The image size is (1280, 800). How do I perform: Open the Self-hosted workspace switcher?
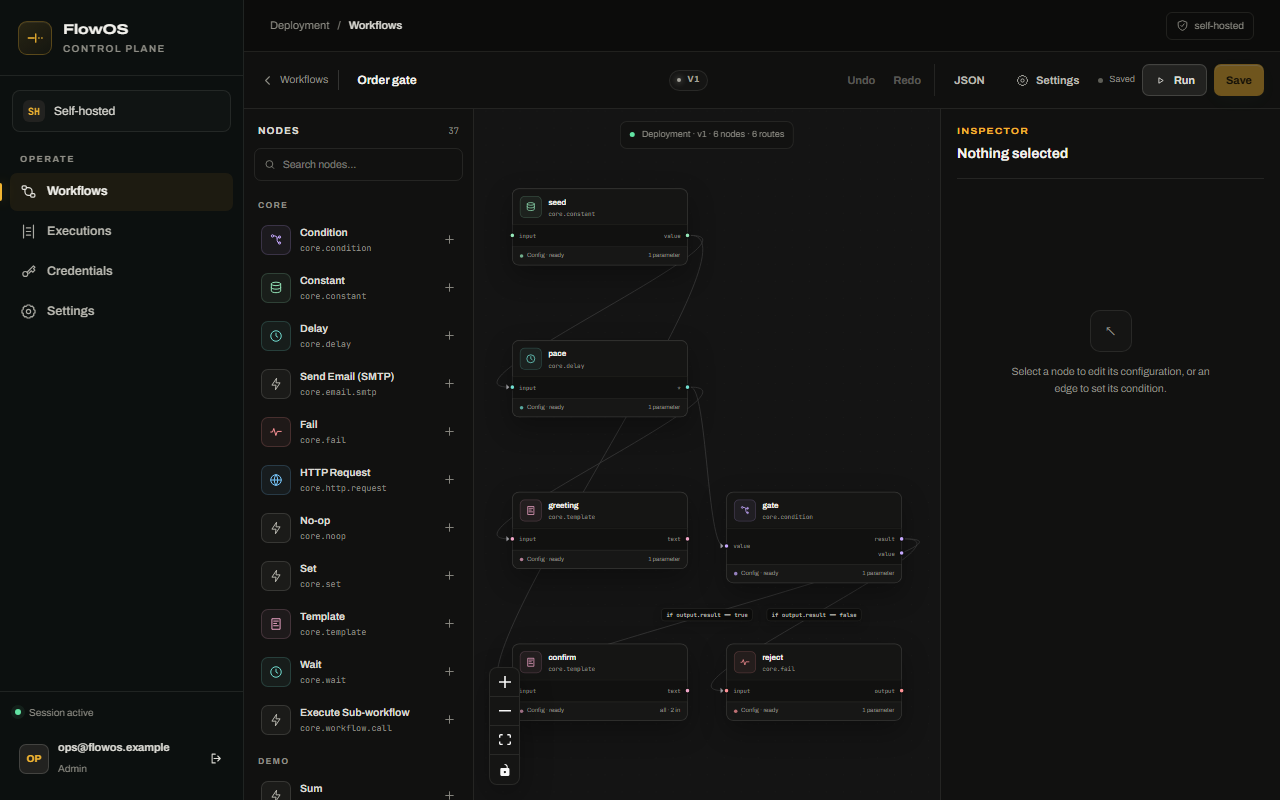(x=121, y=111)
